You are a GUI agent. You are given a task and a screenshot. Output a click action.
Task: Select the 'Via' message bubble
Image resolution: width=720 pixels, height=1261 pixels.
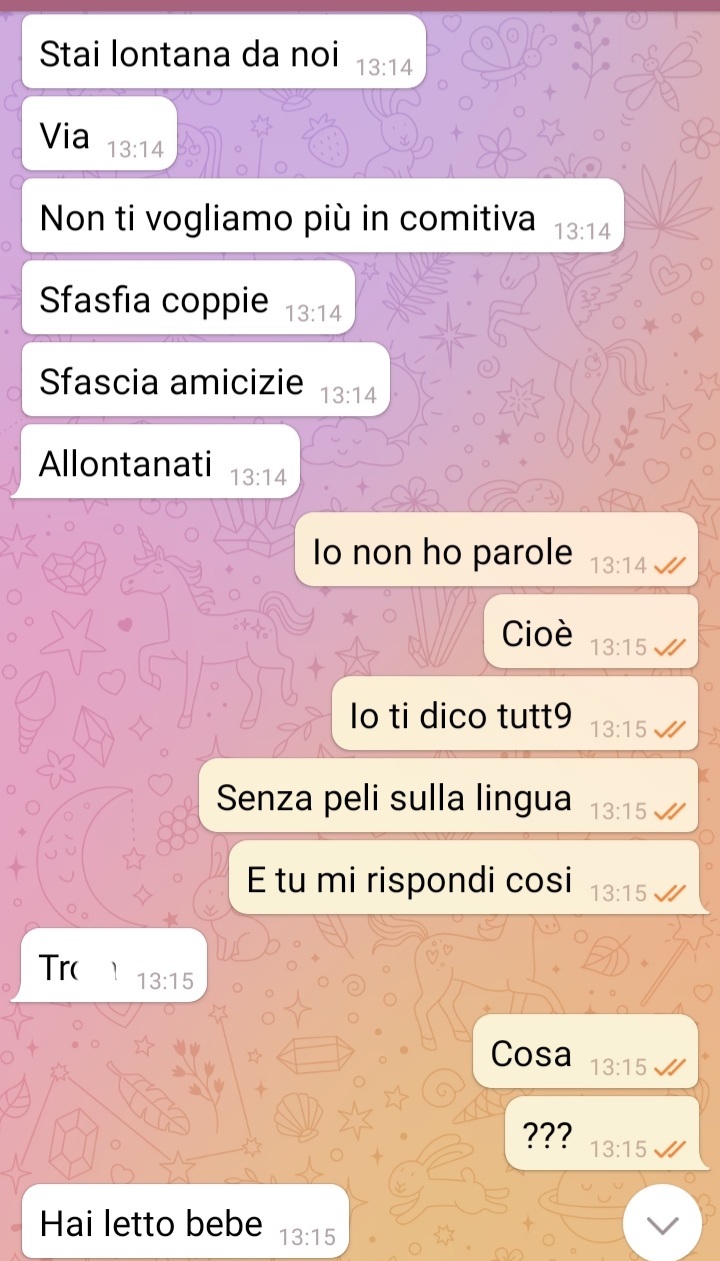tap(99, 134)
